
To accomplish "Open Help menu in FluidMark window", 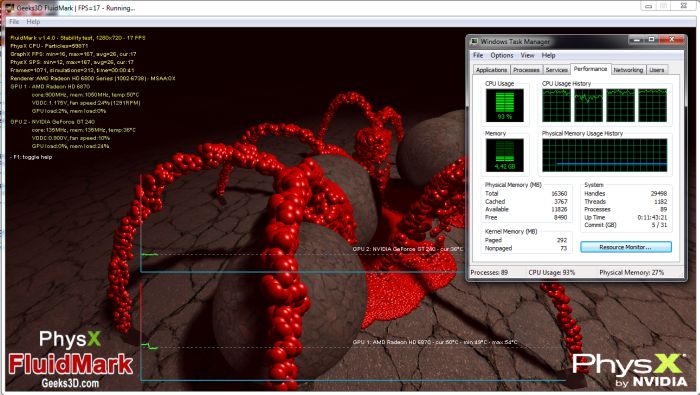I will click(33, 21).
